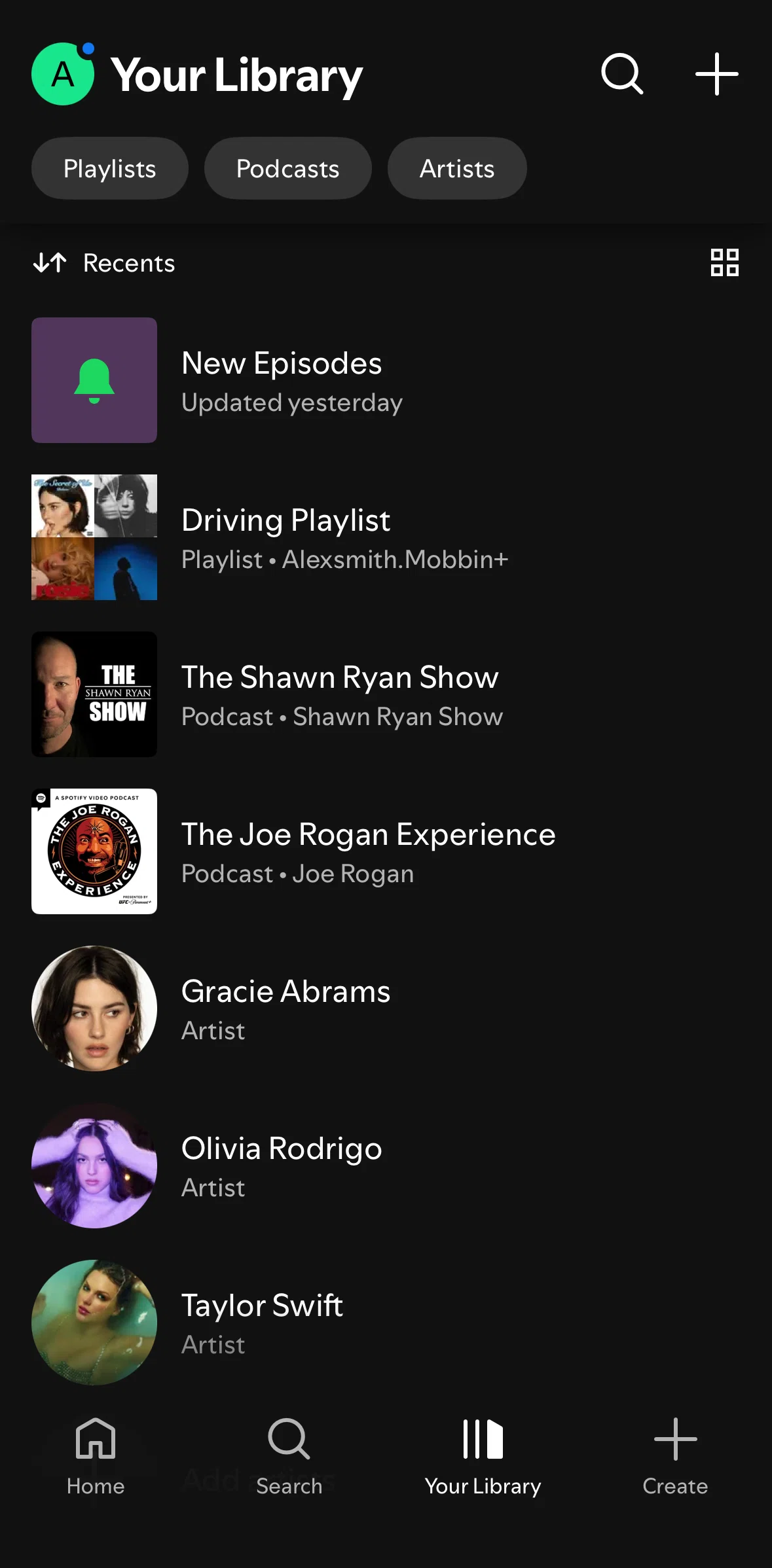Viewport: 772px width, 1568px height.
Task: Tap the plus icon in library header
Action: 717,74
